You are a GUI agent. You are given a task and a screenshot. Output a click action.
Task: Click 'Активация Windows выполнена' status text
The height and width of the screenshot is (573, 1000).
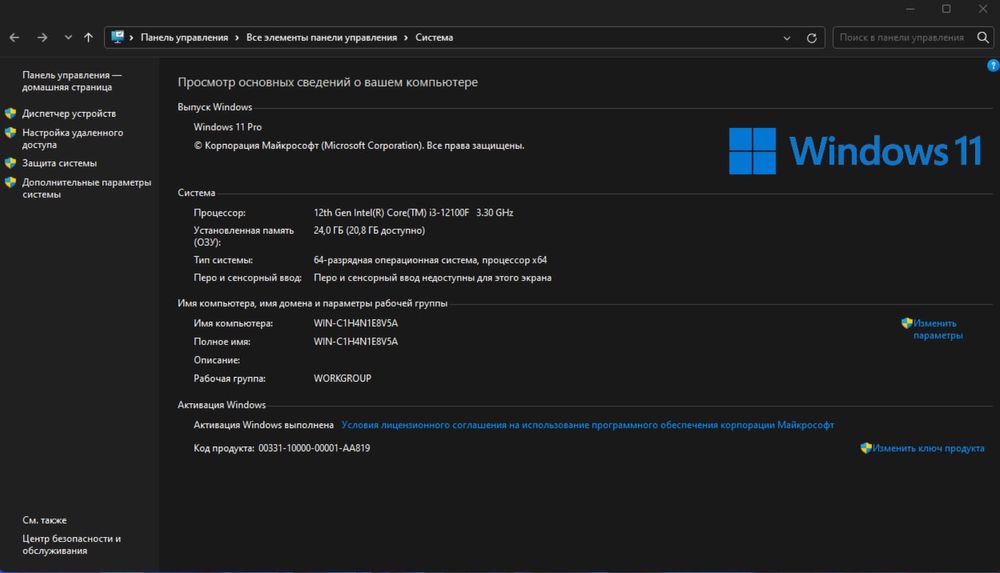tap(263, 425)
